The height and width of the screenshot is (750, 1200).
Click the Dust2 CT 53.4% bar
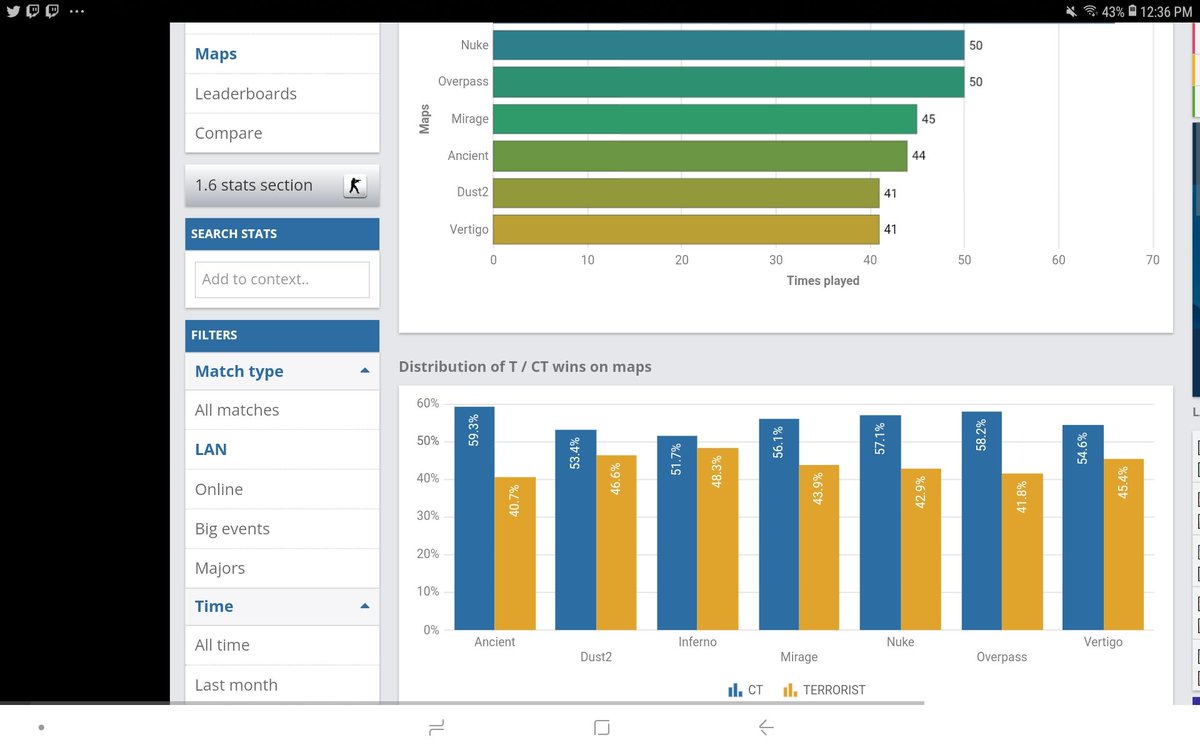coord(576,530)
